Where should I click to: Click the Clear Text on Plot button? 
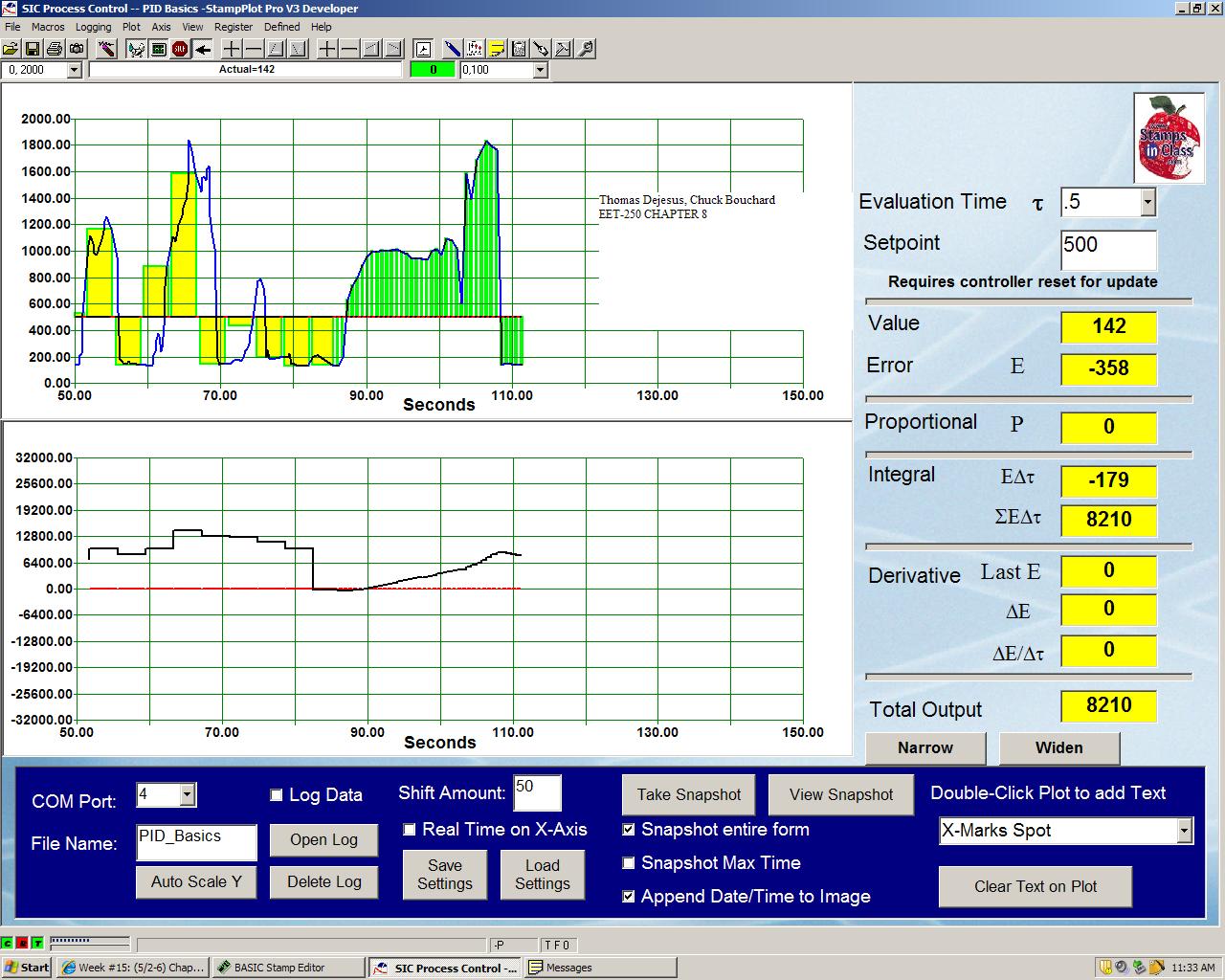coord(1036,886)
